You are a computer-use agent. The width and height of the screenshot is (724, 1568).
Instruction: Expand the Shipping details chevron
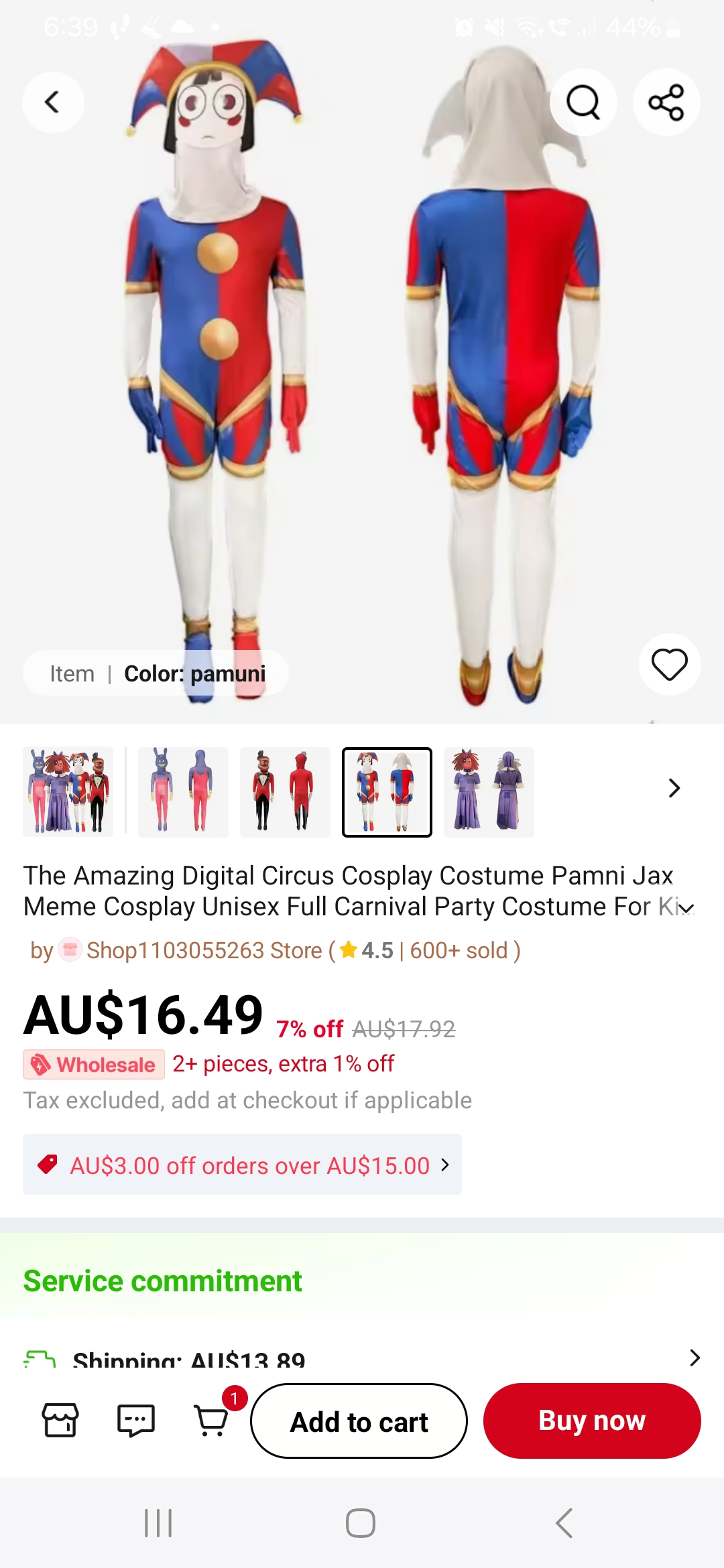(695, 1358)
